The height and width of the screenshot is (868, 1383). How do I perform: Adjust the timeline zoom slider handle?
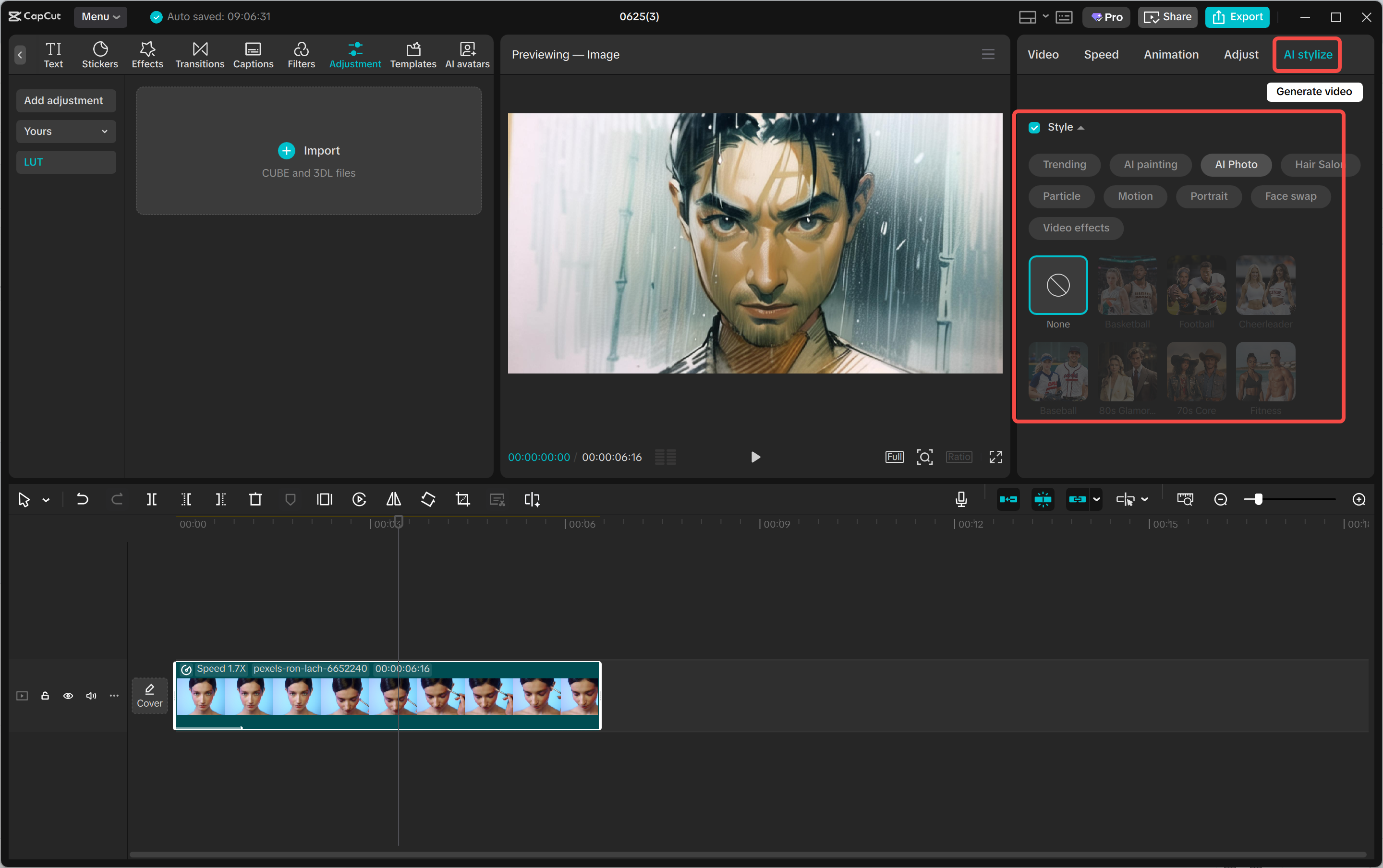(1258, 499)
